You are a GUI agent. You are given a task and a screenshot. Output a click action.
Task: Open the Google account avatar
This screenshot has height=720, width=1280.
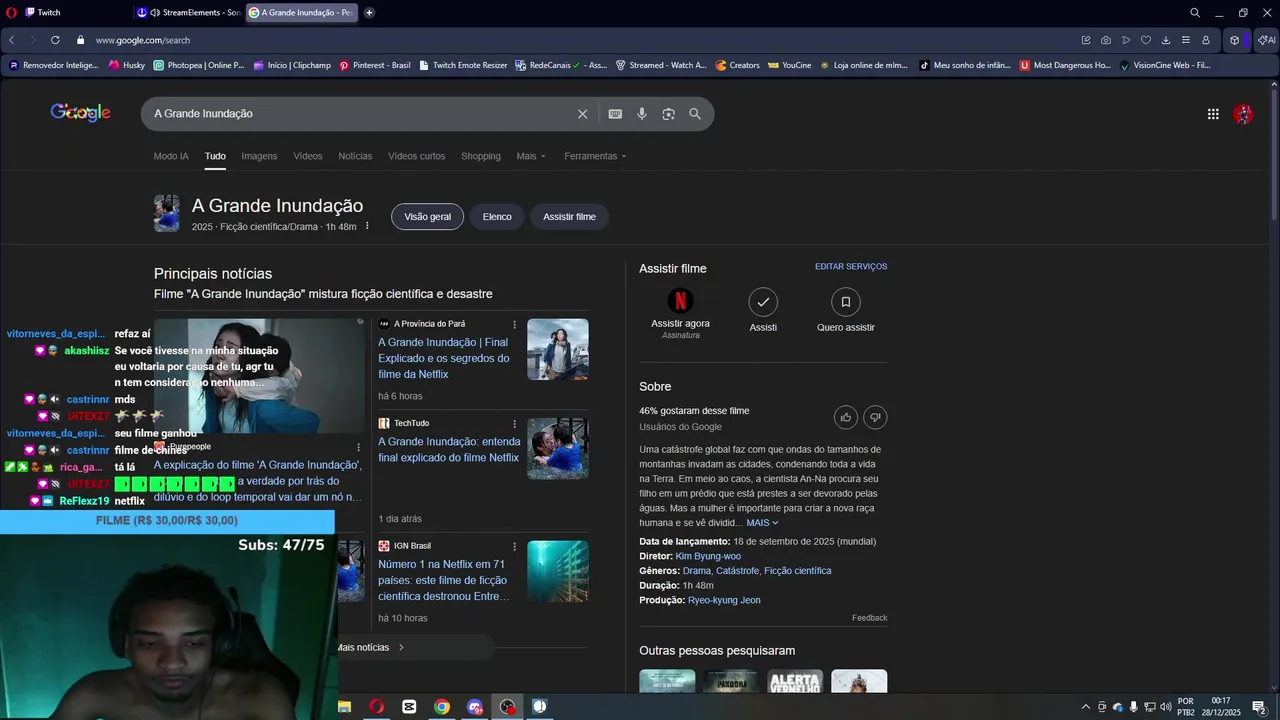(1243, 114)
